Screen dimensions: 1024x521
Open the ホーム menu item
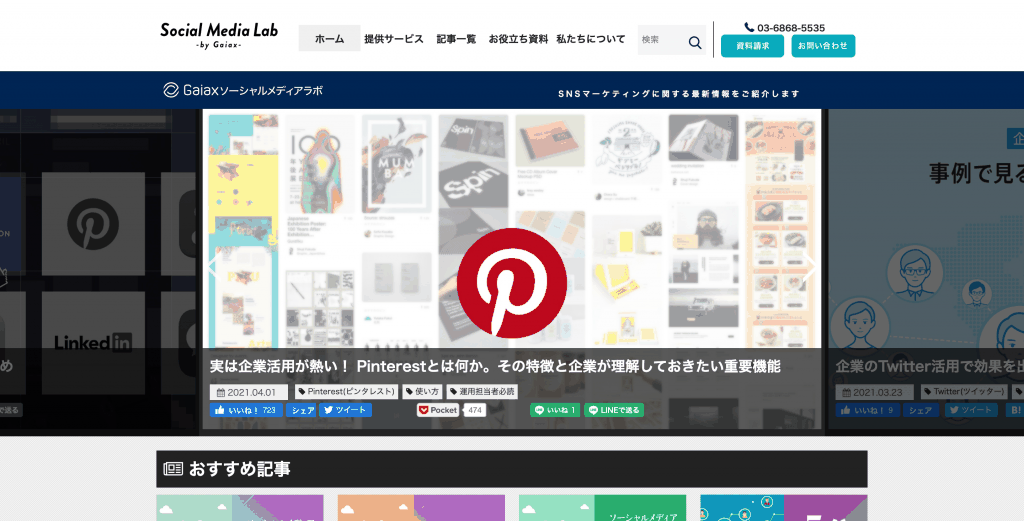(x=329, y=39)
